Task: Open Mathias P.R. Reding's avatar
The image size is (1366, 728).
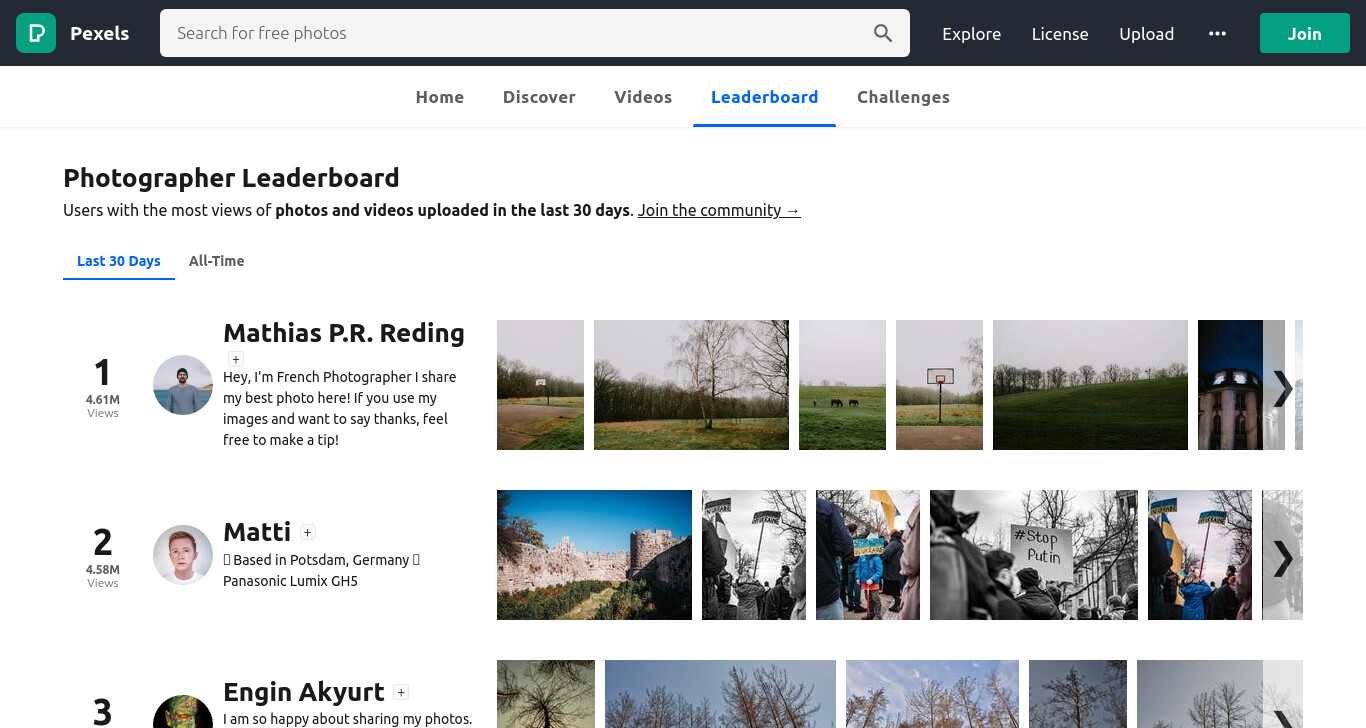Action: pos(183,385)
